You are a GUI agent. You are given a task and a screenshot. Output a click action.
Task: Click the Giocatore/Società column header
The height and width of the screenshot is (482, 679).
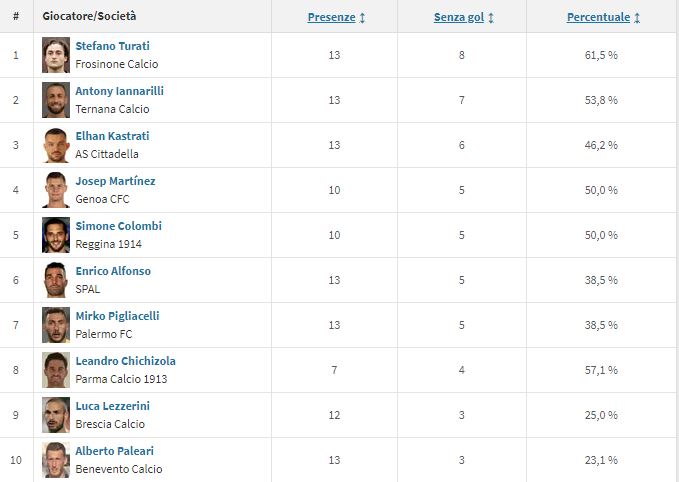click(90, 17)
